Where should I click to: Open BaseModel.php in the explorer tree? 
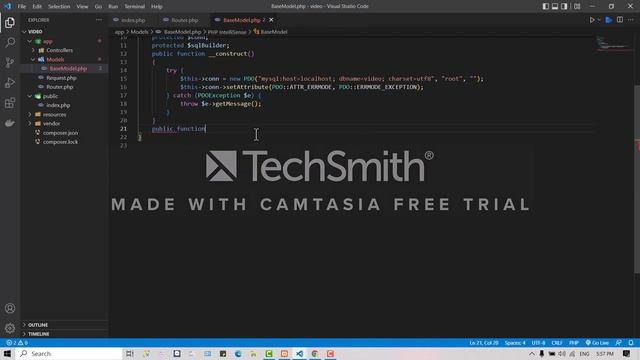point(64,69)
